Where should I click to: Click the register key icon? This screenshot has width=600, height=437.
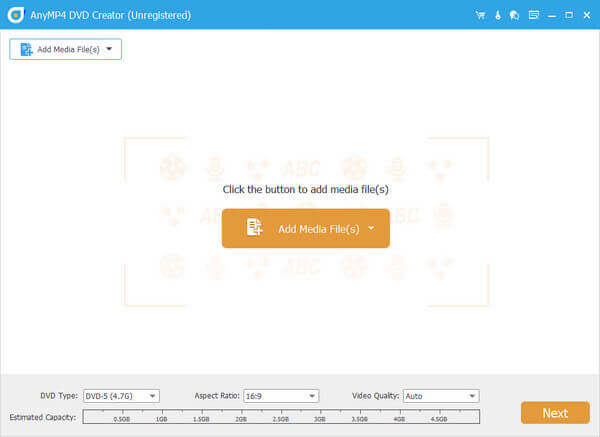pyautogui.click(x=498, y=15)
